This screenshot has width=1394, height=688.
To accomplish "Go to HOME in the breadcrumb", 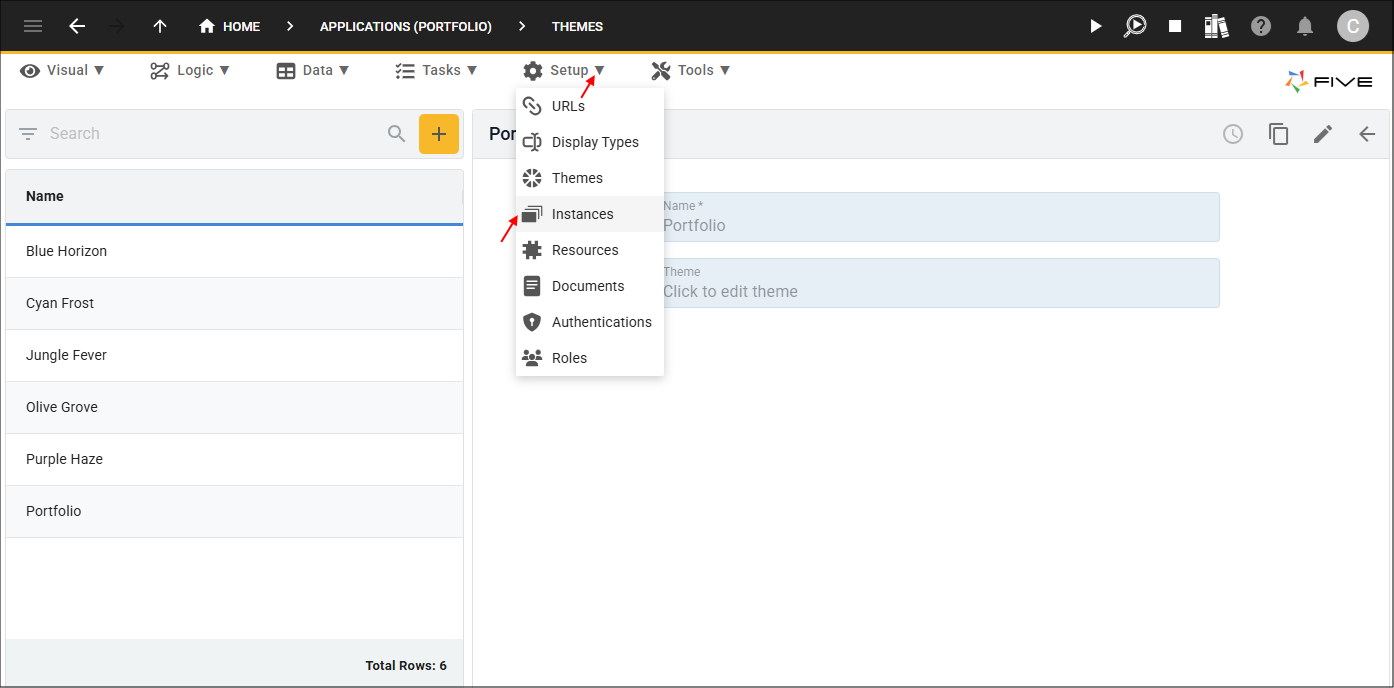I will pyautogui.click(x=241, y=27).
